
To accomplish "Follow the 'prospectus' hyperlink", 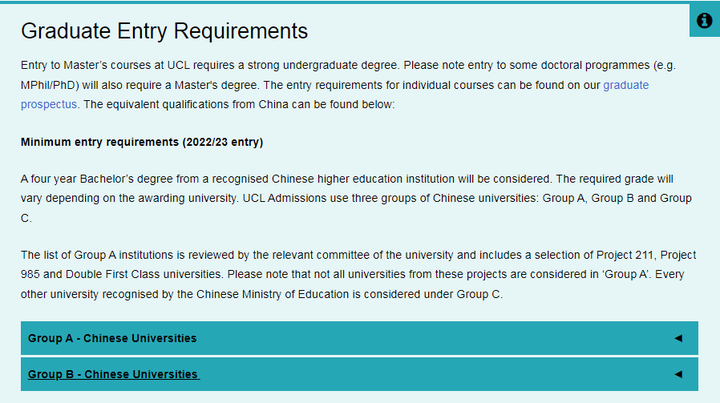I will tap(49, 105).
